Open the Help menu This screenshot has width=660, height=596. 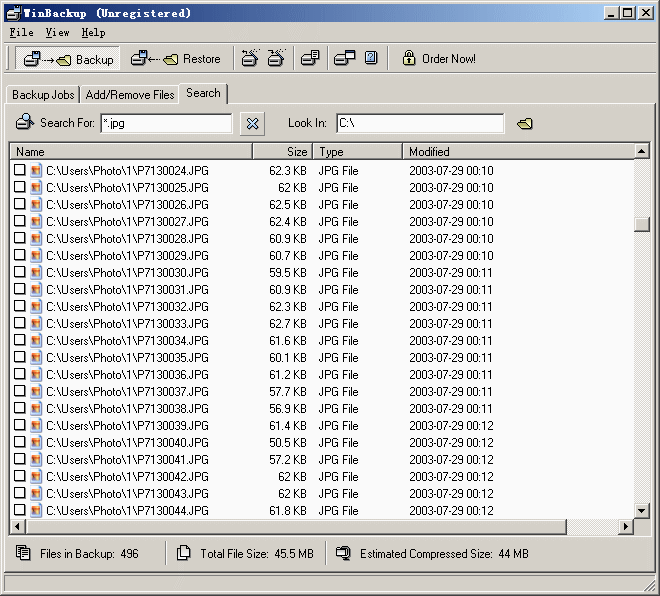click(93, 32)
